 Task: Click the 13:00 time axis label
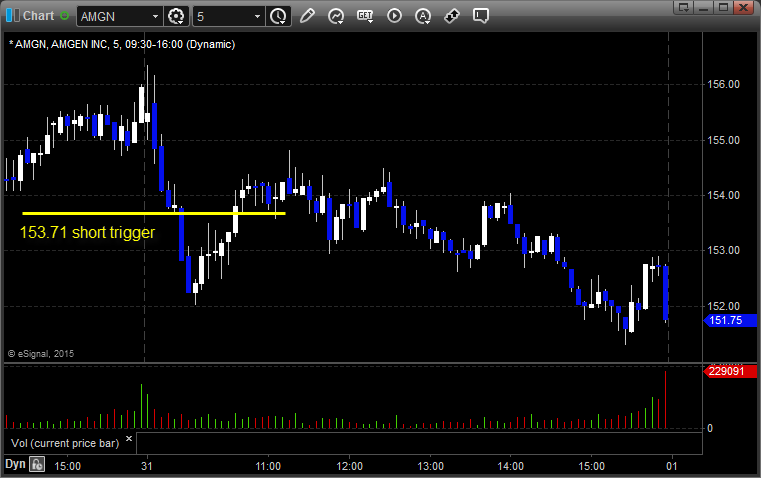point(430,466)
